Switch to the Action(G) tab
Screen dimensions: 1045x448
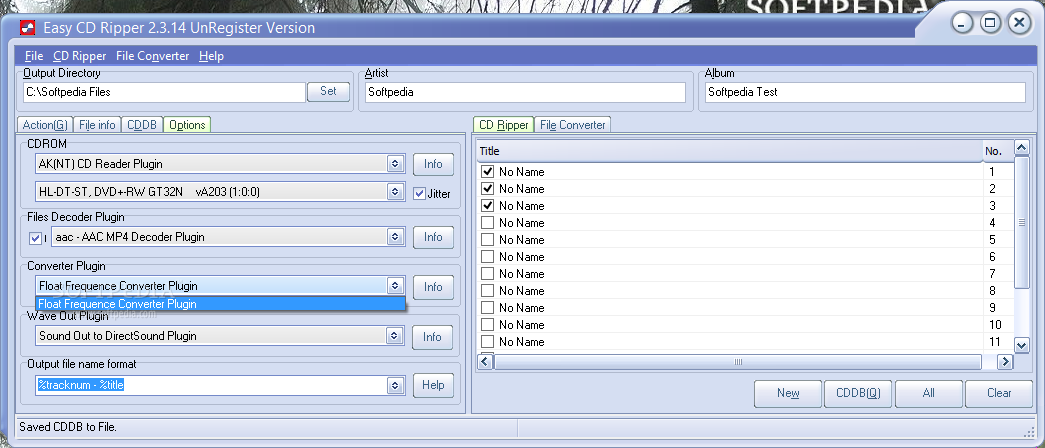pyautogui.click(x=45, y=125)
